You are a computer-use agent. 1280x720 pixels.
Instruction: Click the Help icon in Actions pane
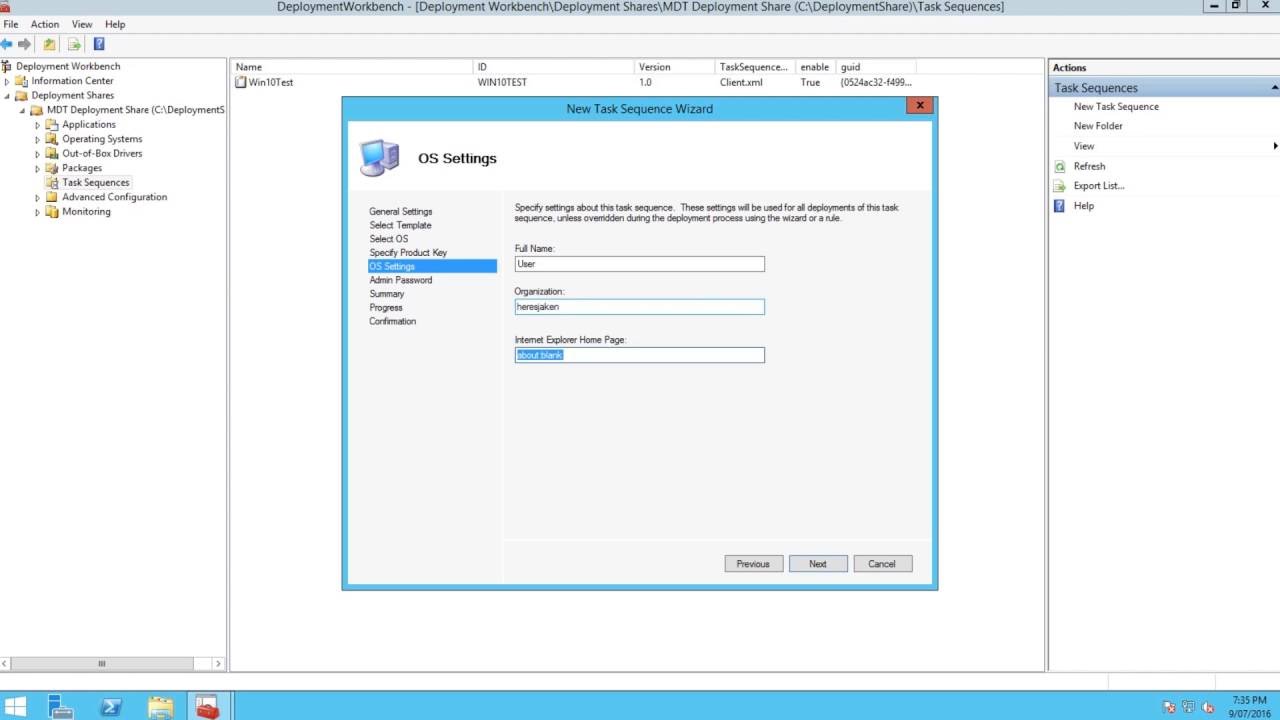pos(1060,206)
